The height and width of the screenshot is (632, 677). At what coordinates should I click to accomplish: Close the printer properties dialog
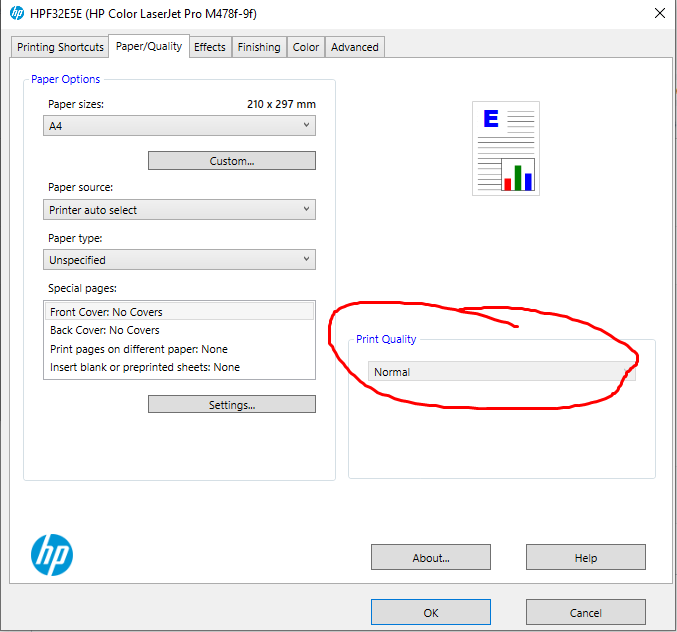[659, 13]
